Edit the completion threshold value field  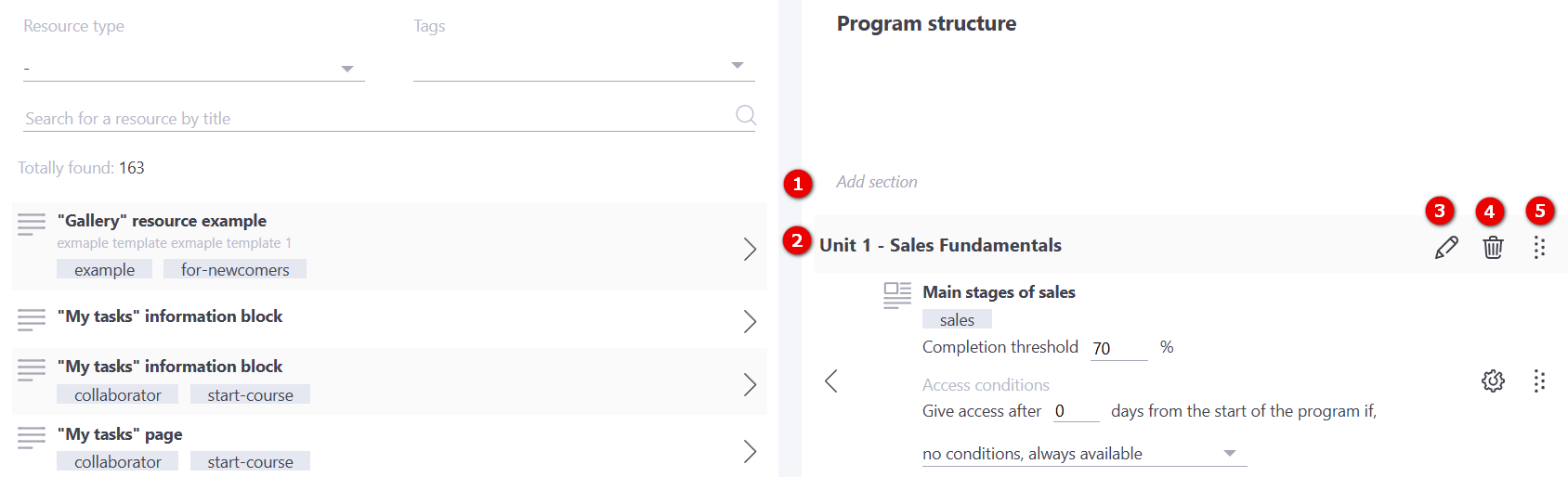click(1117, 348)
